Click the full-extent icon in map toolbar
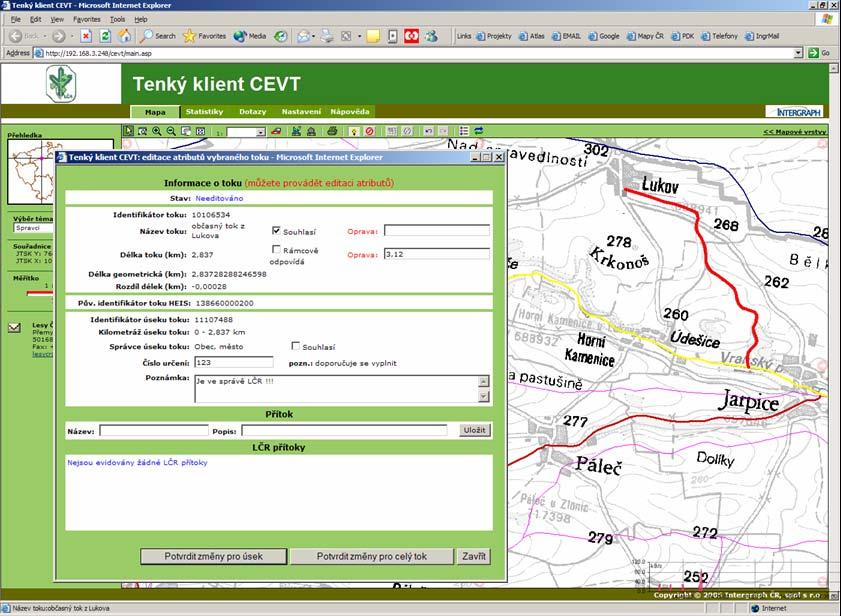 (200, 130)
